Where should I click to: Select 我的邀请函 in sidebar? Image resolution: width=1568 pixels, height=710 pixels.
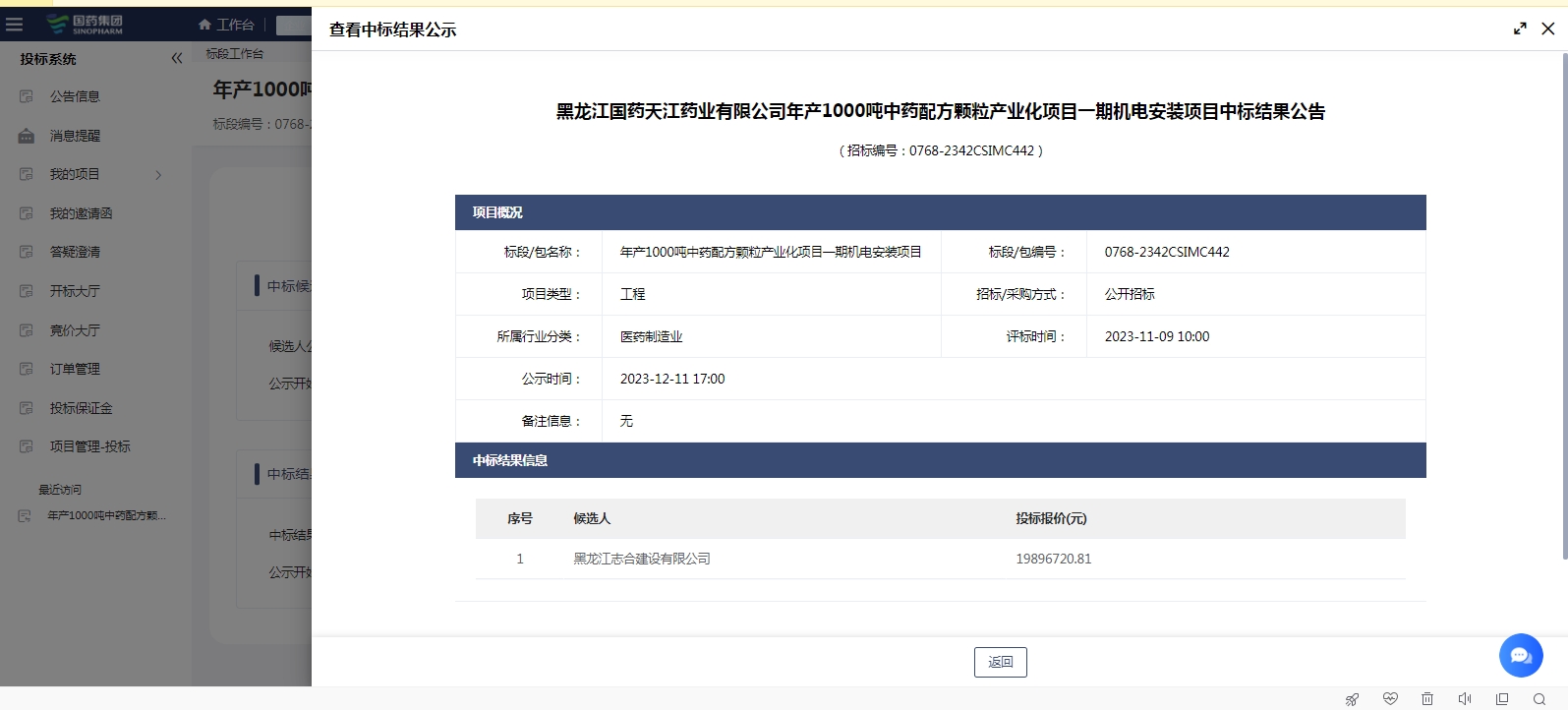(x=81, y=213)
